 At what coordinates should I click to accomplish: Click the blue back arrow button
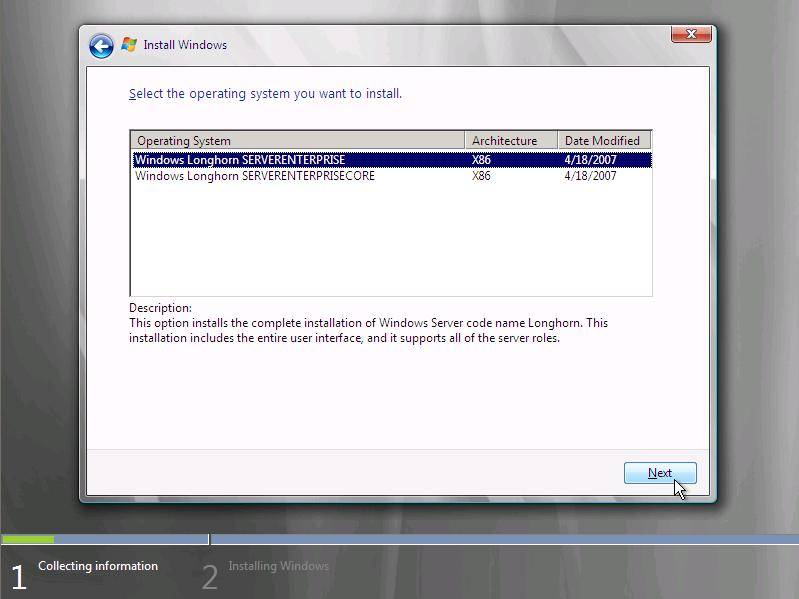(x=101, y=46)
